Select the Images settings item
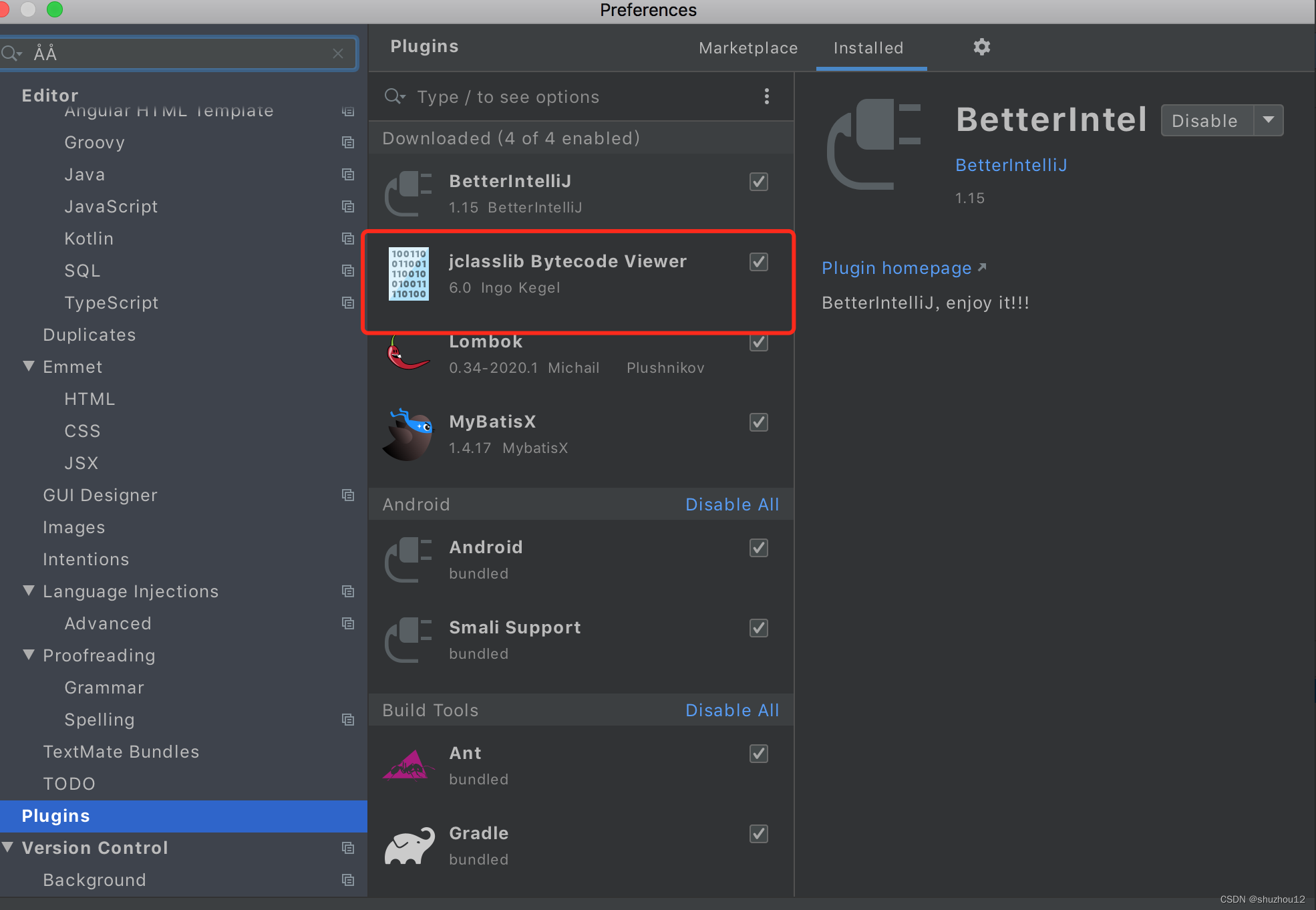Screen dimensions: 1316x910 click(74, 527)
